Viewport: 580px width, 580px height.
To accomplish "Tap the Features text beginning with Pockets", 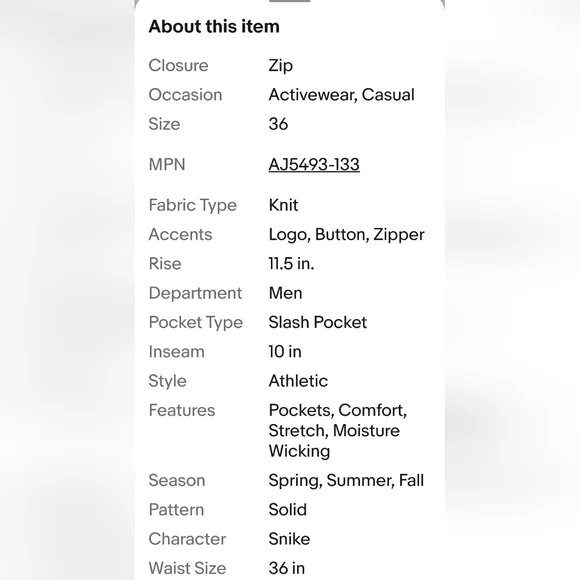I will click(338, 431).
